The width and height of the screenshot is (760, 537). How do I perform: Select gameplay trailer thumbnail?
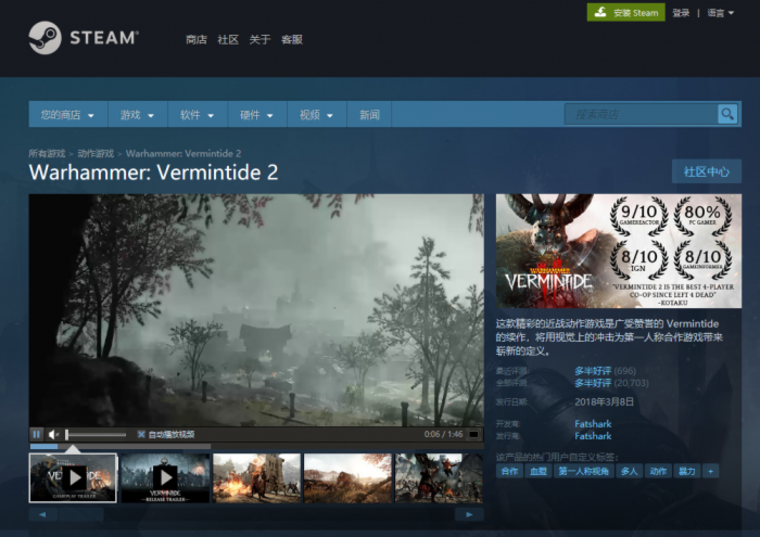(73, 478)
